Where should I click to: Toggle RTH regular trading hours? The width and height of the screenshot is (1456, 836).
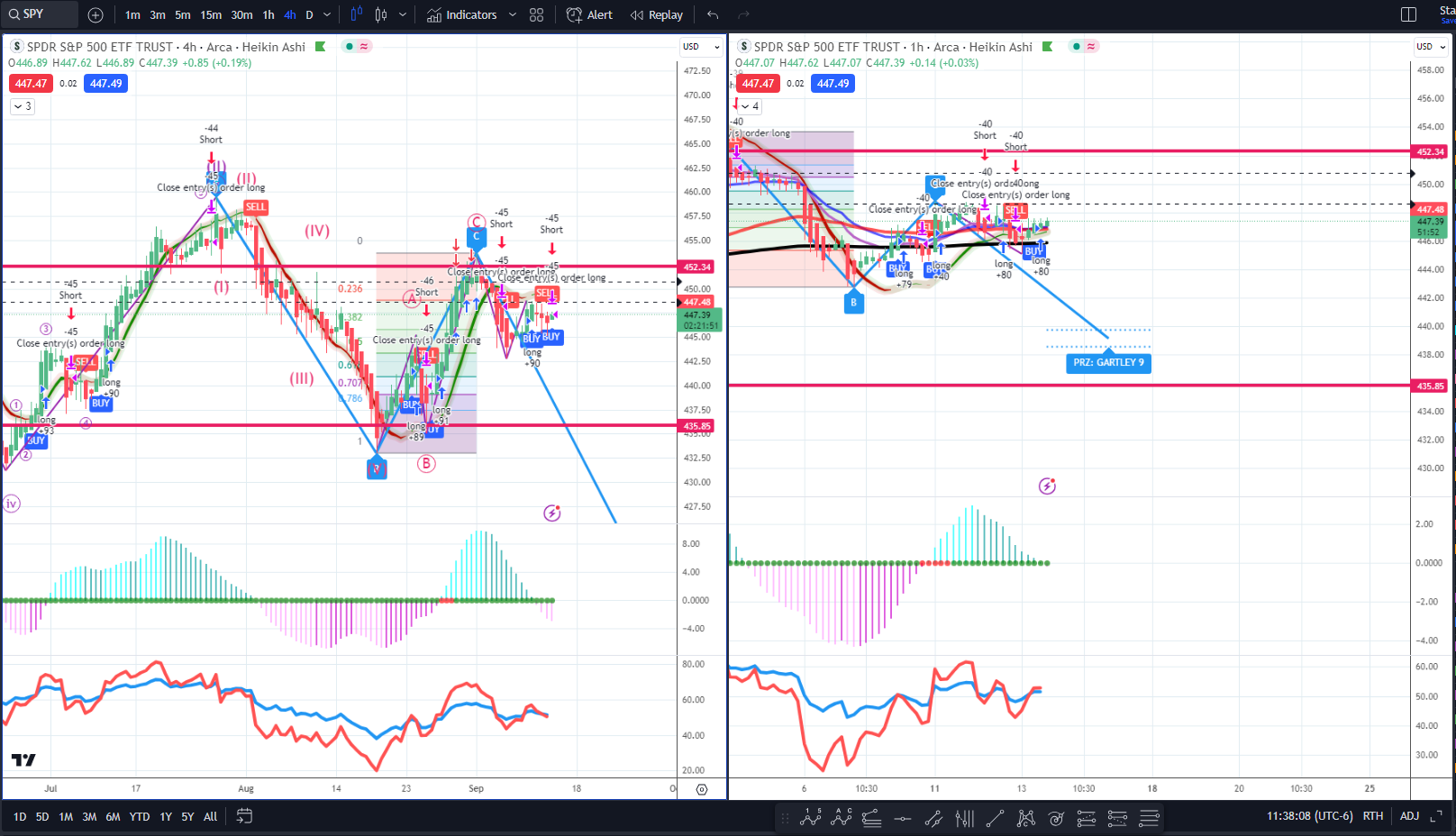pos(1373,816)
